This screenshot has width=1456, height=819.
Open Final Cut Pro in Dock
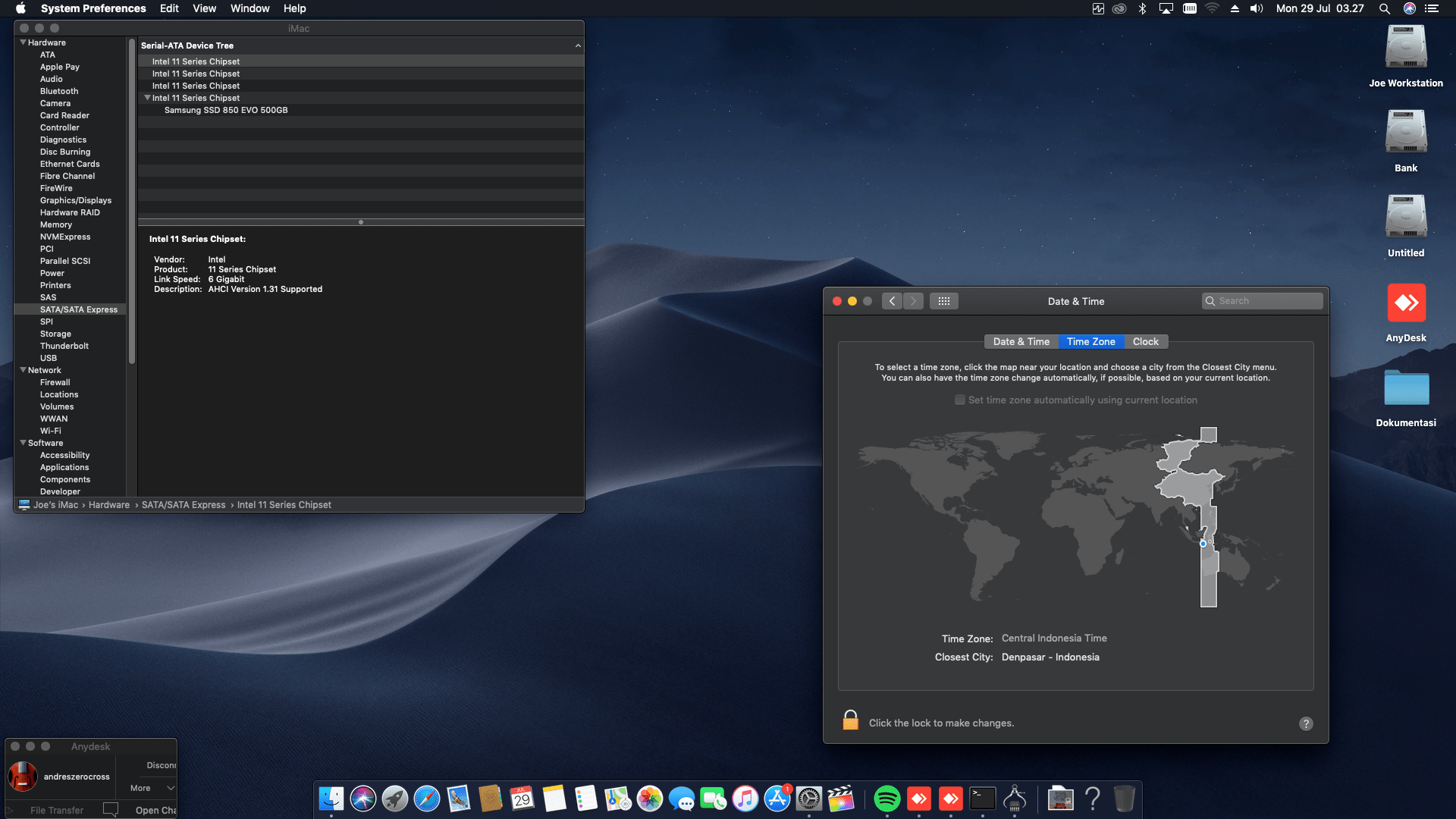point(841,799)
